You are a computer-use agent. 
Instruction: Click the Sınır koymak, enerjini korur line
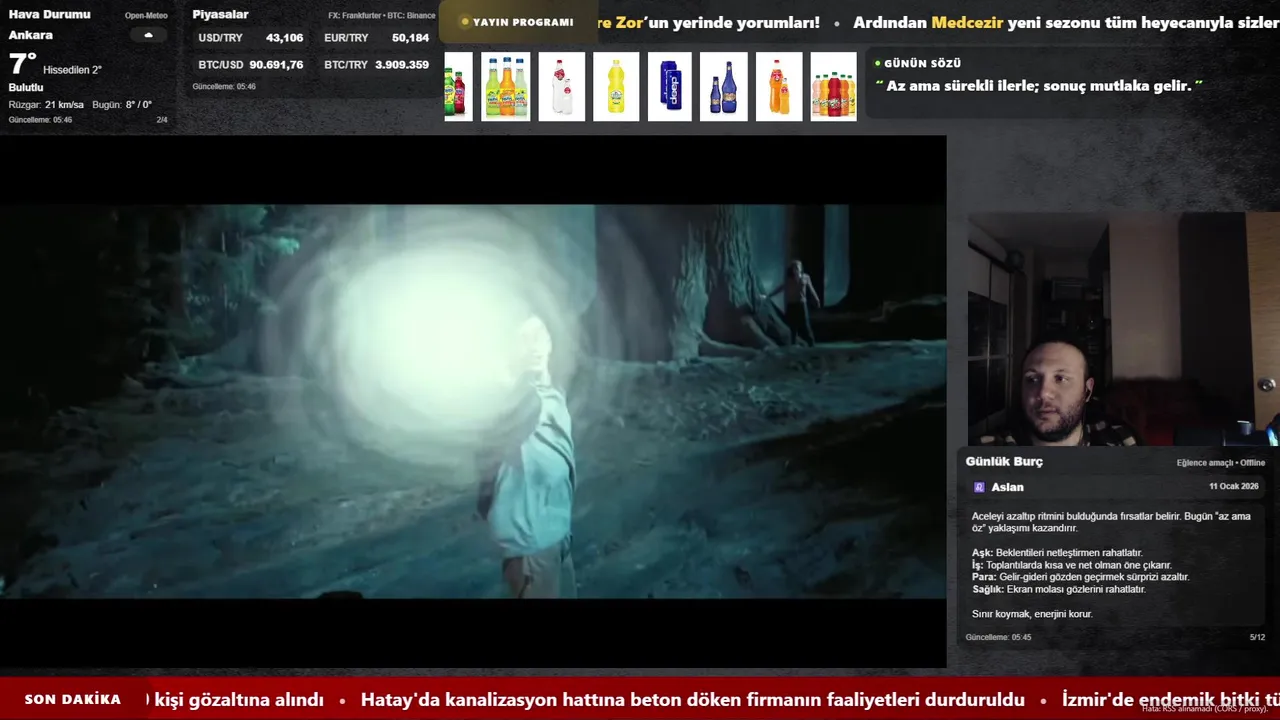(x=1032, y=614)
